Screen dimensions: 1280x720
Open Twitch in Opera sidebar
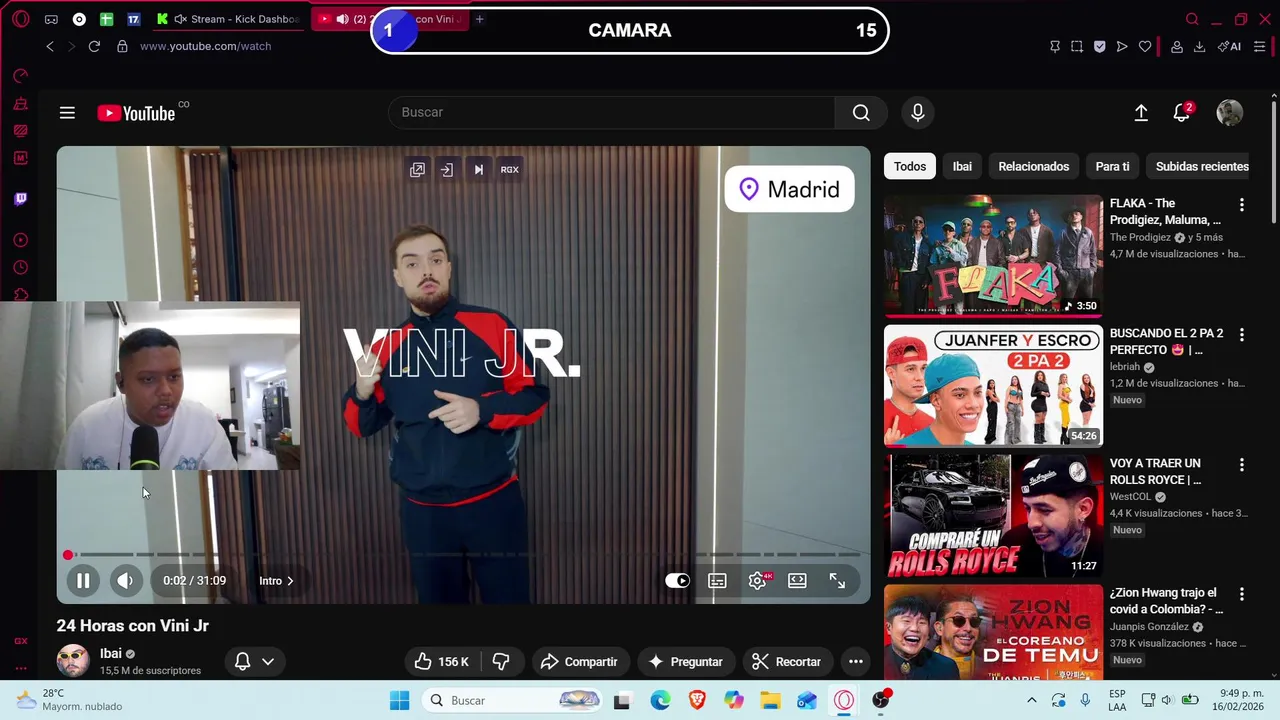[x=20, y=199]
